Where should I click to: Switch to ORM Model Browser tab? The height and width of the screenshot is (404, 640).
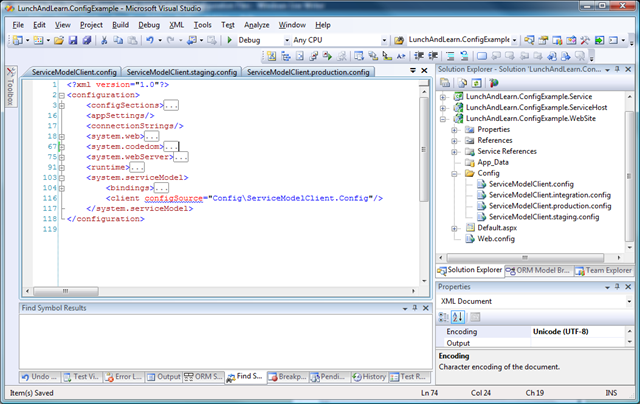coord(539,271)
